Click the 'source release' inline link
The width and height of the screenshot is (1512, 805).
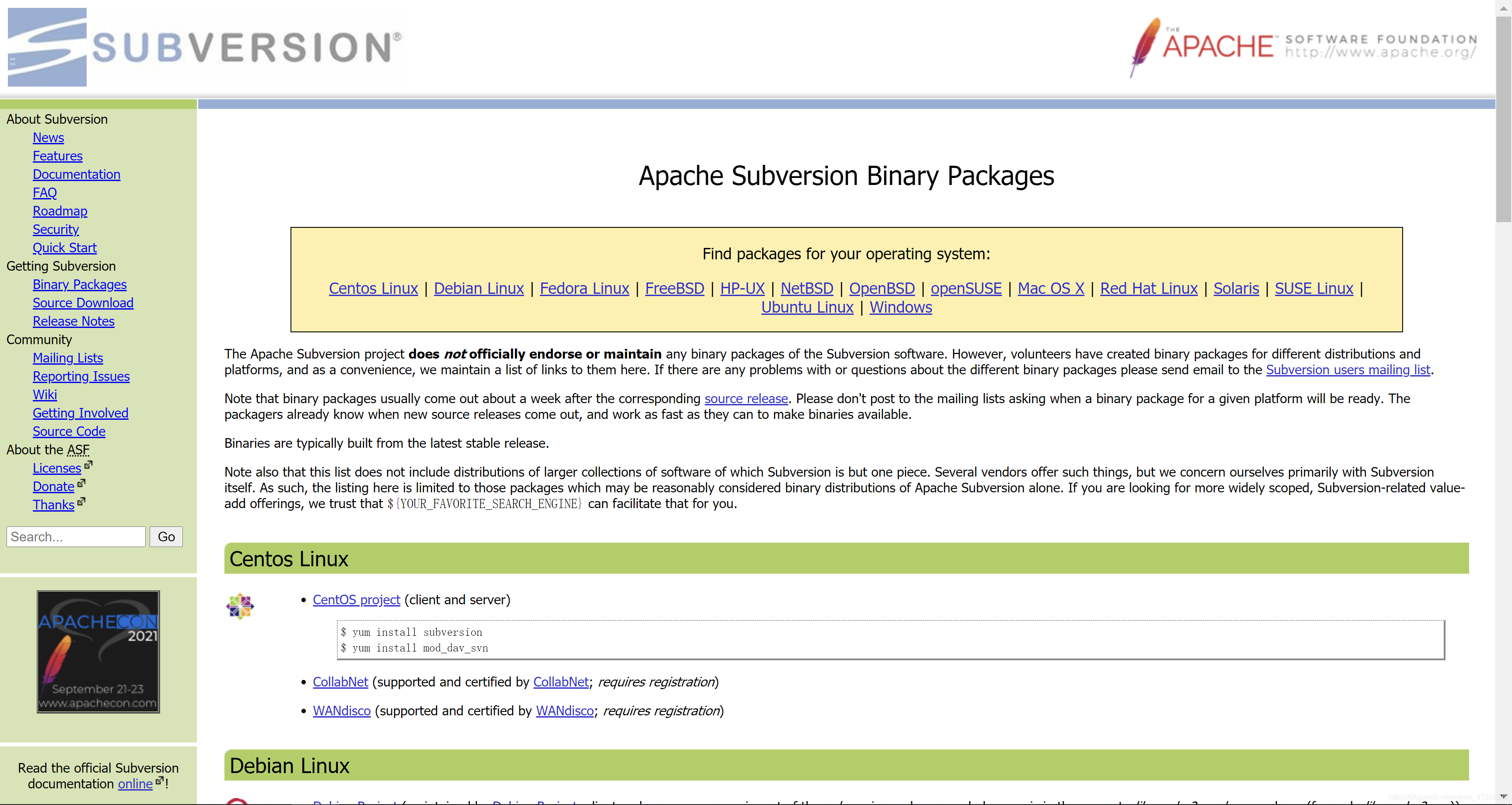click(745, 398)
